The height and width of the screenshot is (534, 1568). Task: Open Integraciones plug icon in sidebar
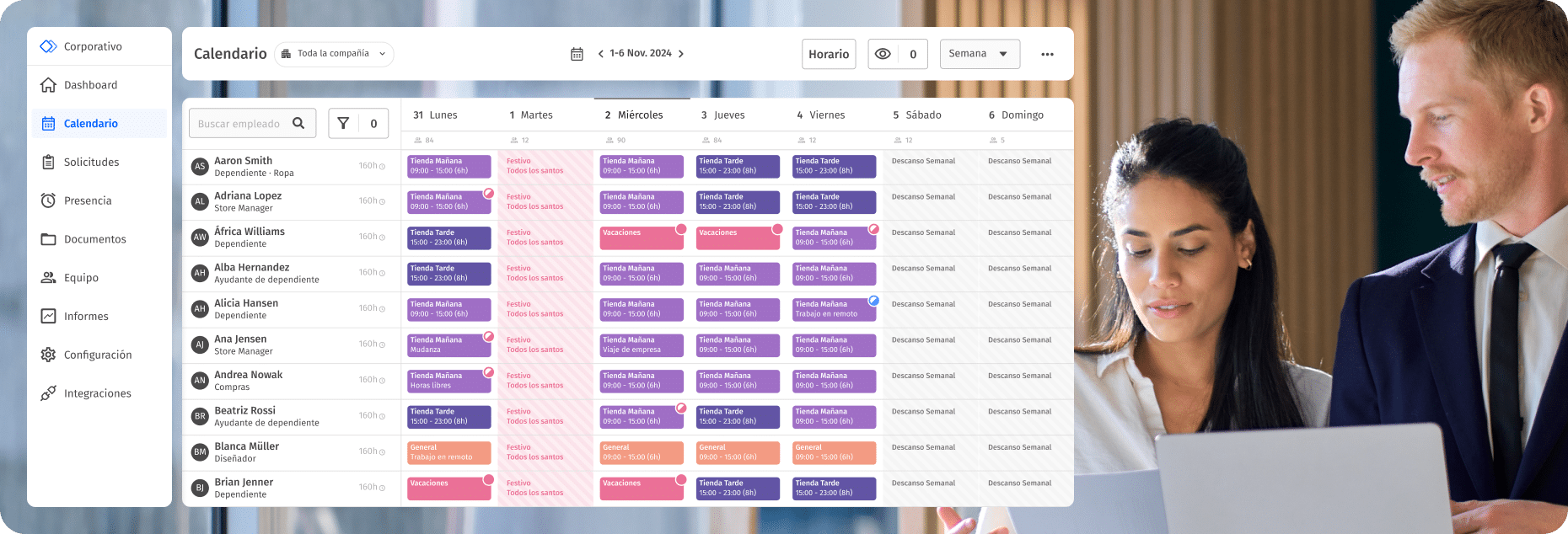49,393
